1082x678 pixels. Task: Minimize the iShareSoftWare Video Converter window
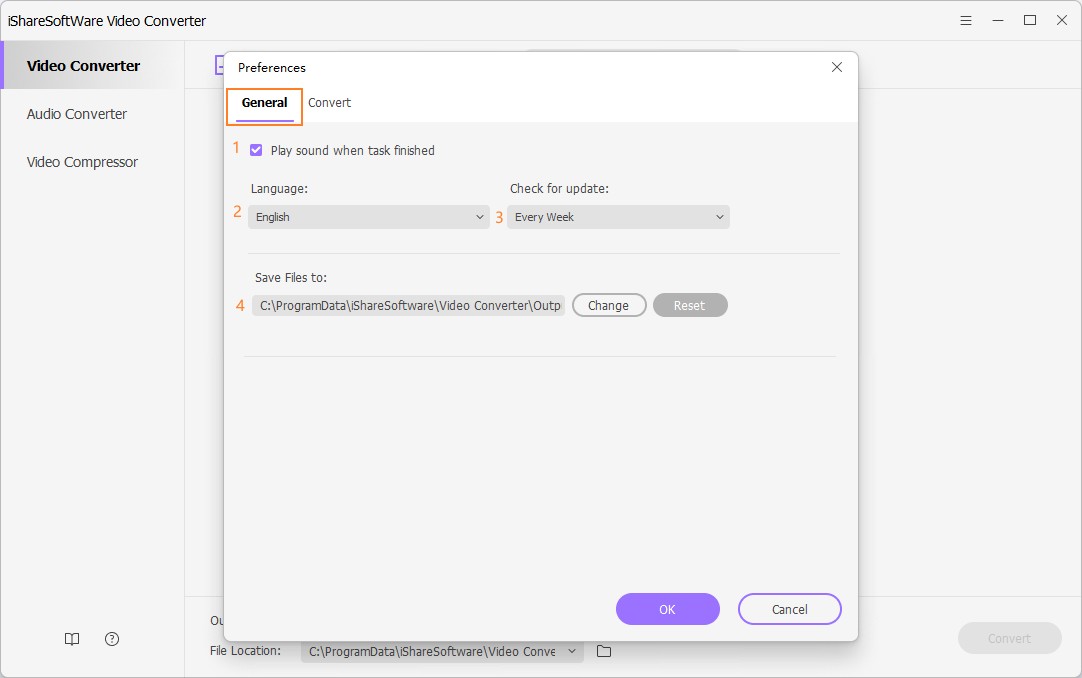(998, 21)
